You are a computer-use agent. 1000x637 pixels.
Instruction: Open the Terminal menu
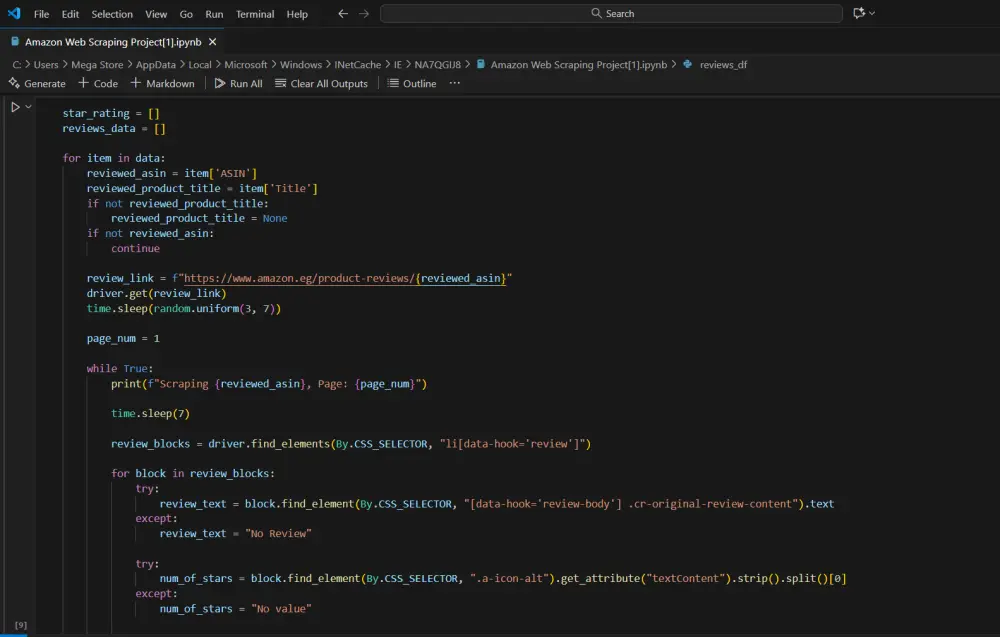click(x=255, y=14)
